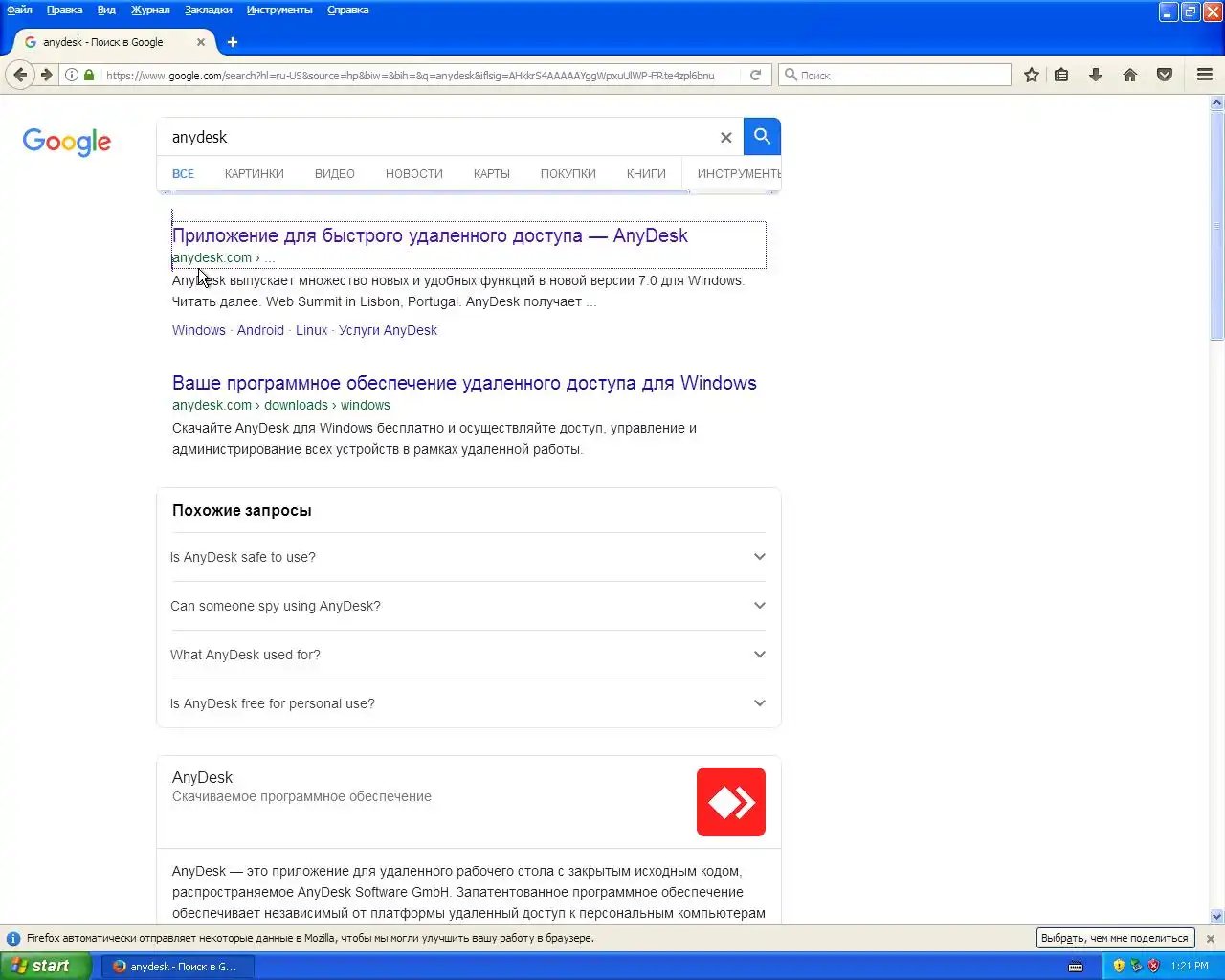Select the ВСЕ results tab
The image size is (1225, 980).
[x=183, y=174]
